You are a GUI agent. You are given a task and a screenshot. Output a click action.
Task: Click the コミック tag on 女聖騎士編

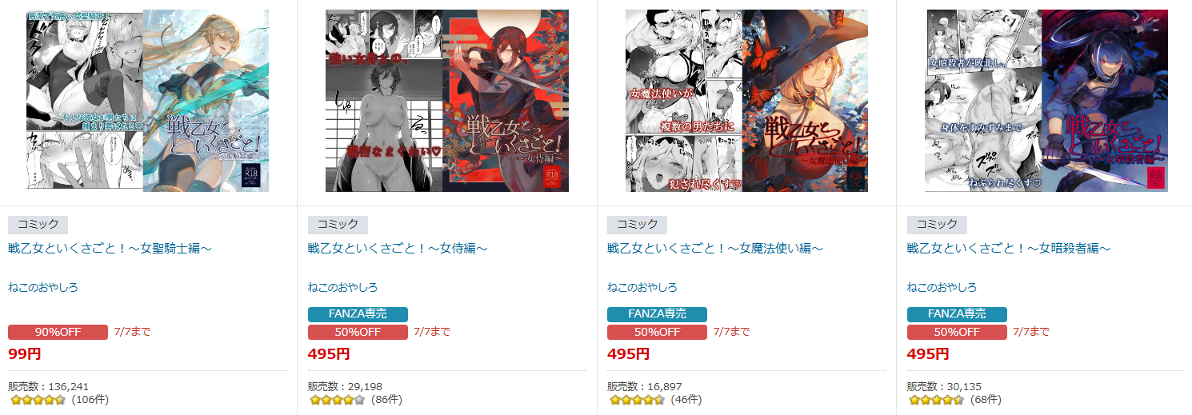click(x=38, y=224)
